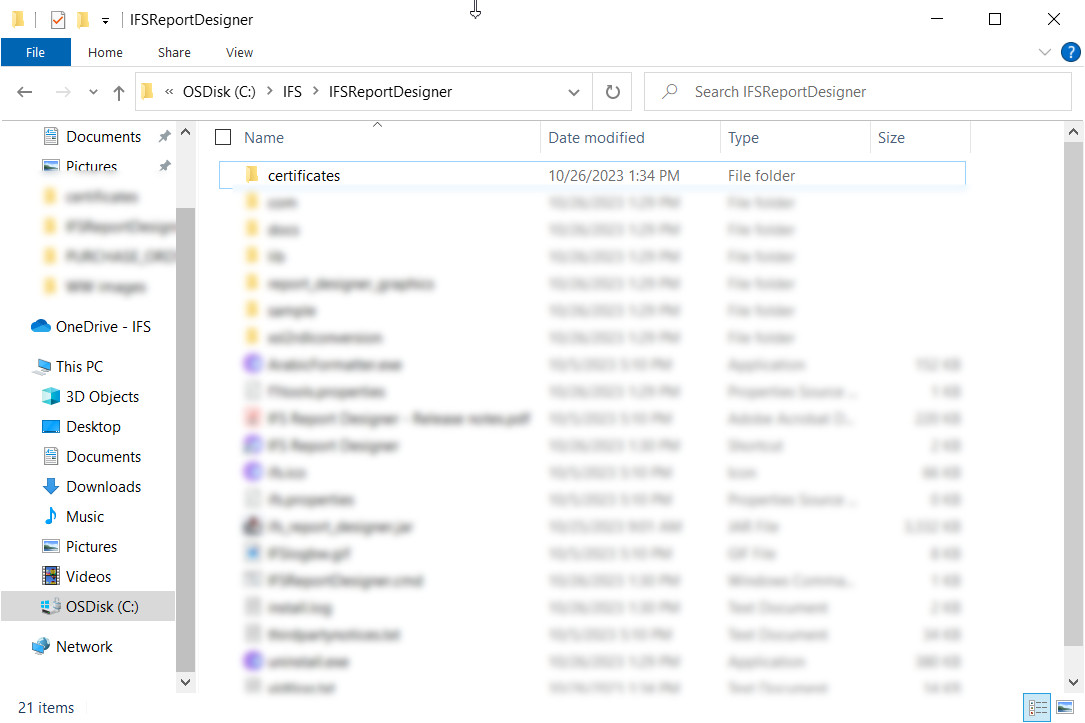Click the New folder quick access icon
Screen dimensions: 1085x723
point(82,20)
